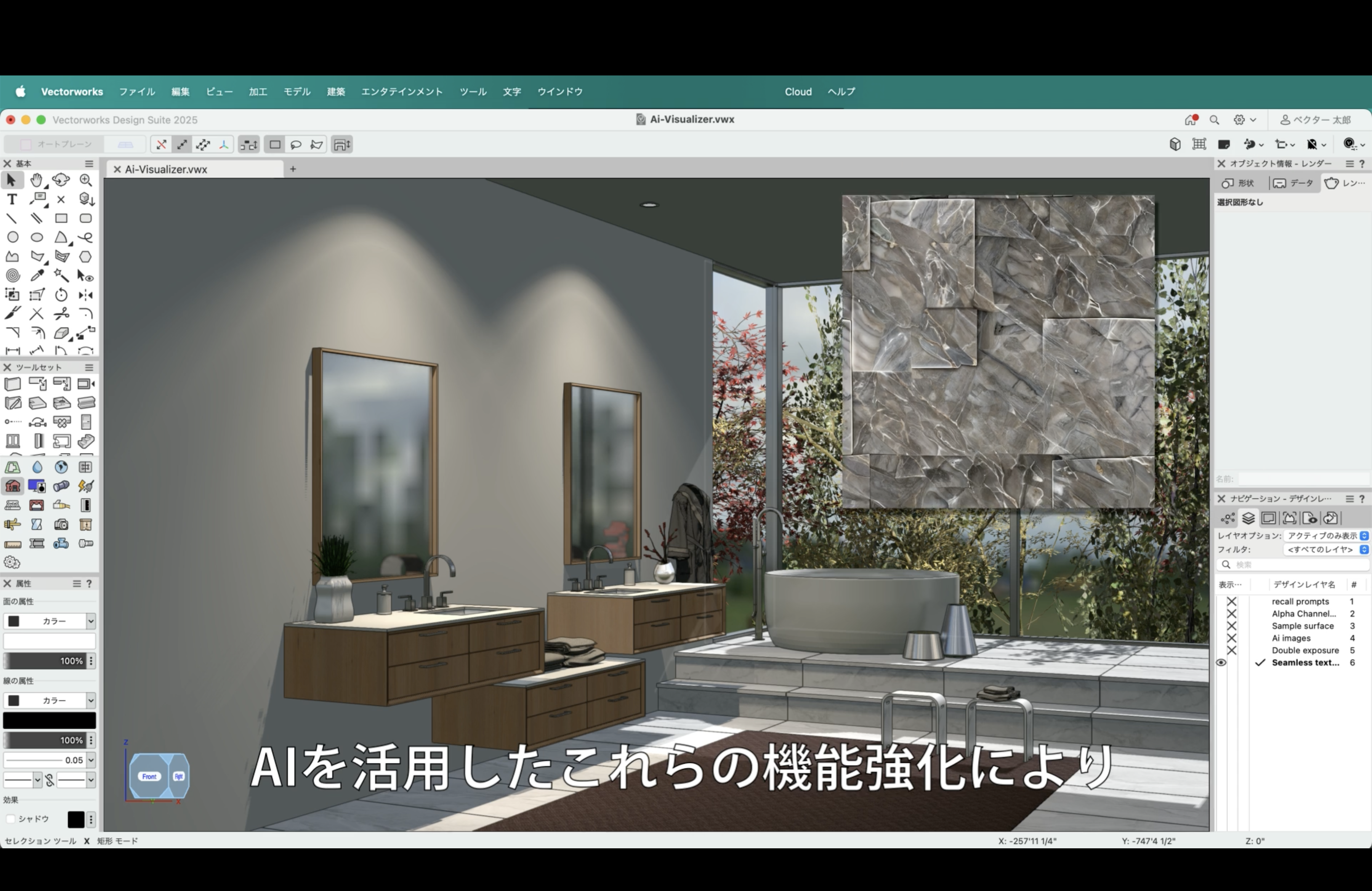The width and height of the screenshot is (1372, 891).
Task: Open レイヤオプション dropdown
Action: pyautogui.click(x=1326, y=536)
